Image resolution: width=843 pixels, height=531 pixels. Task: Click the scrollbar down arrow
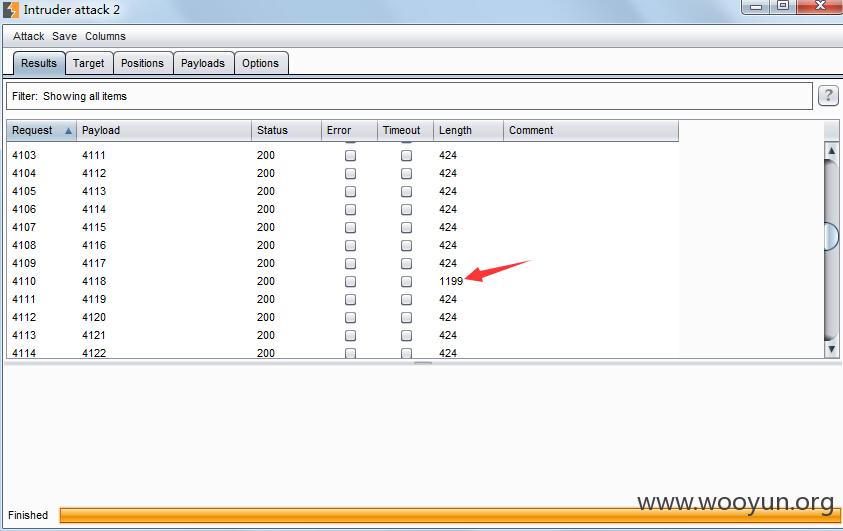click(831, 349)
